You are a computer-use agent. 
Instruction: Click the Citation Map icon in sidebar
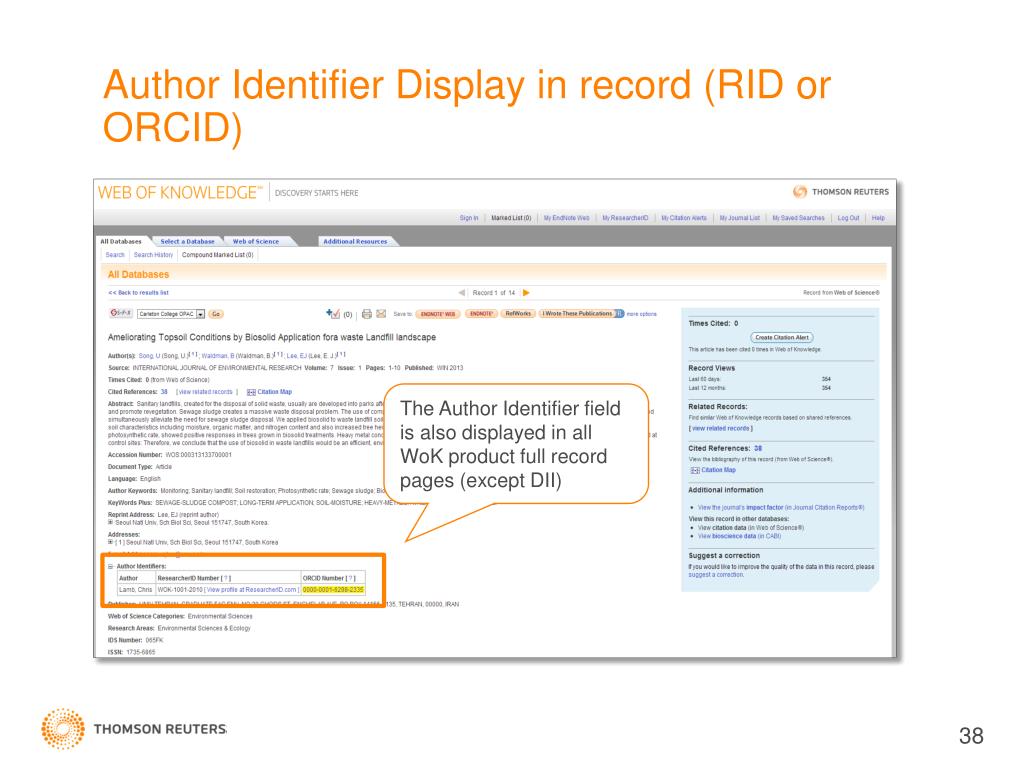point(696,470)
